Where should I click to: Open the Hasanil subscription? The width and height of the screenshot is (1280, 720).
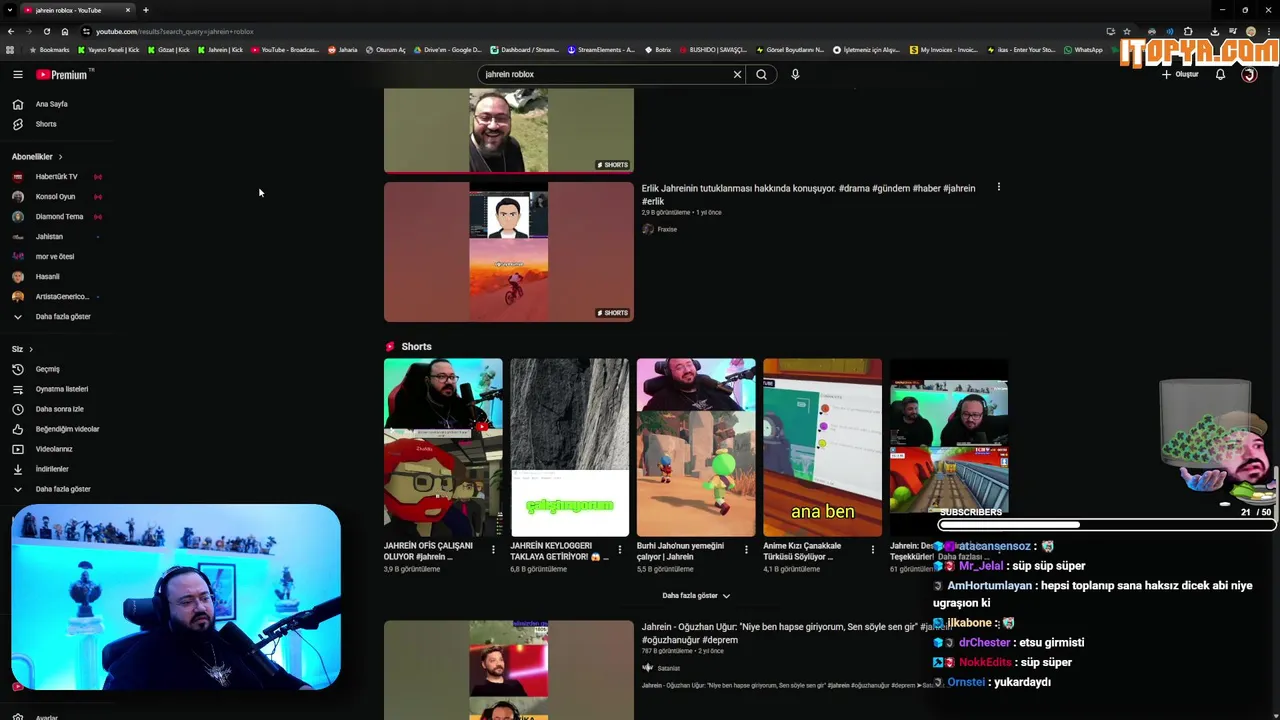(x=47, y=277)
